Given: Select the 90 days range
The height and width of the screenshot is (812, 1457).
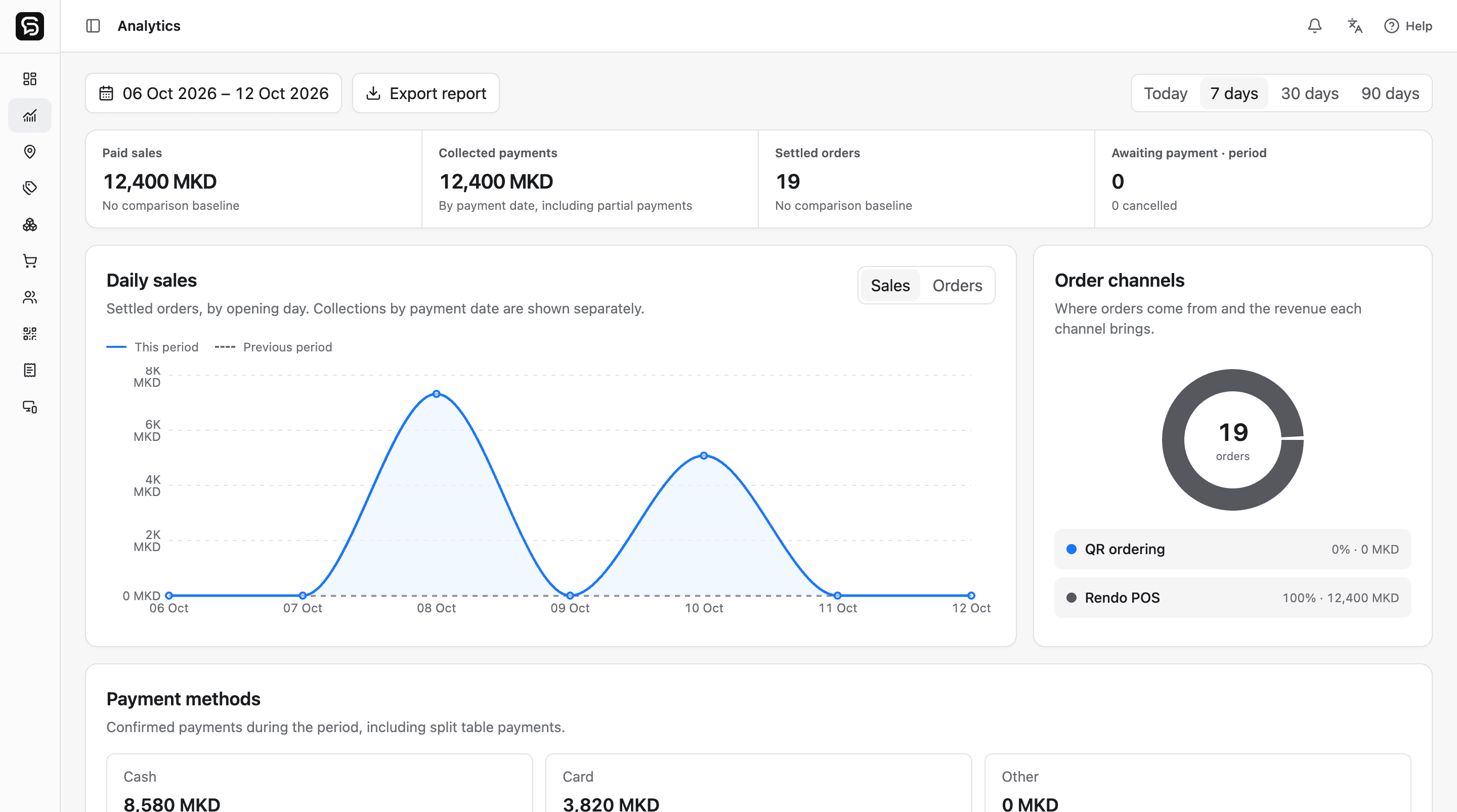Looking at the screenshot, I should pyautogui.click(x=1390, y=94).
